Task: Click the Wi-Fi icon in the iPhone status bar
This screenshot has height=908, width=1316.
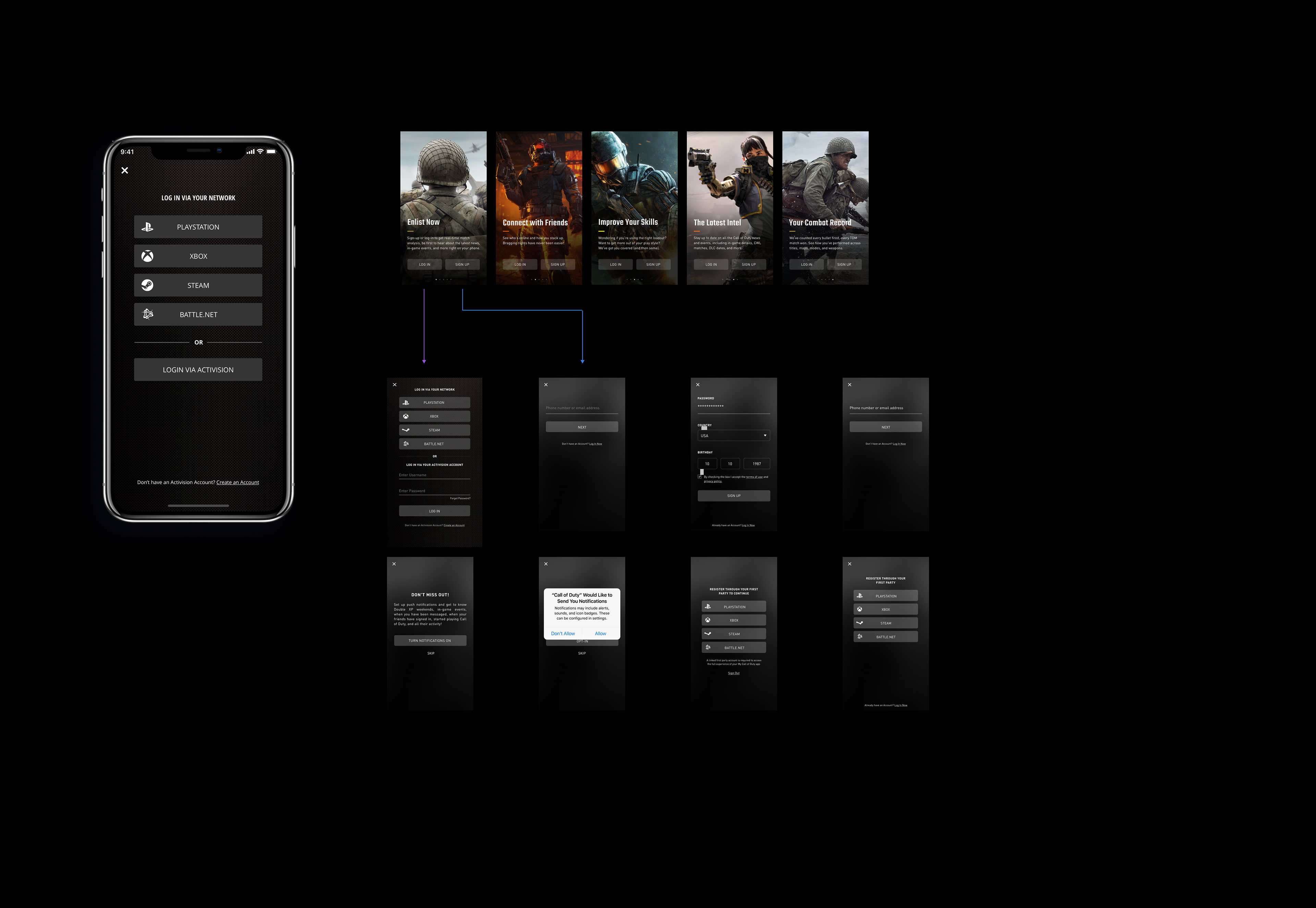Action: click(x=260, y=151)
